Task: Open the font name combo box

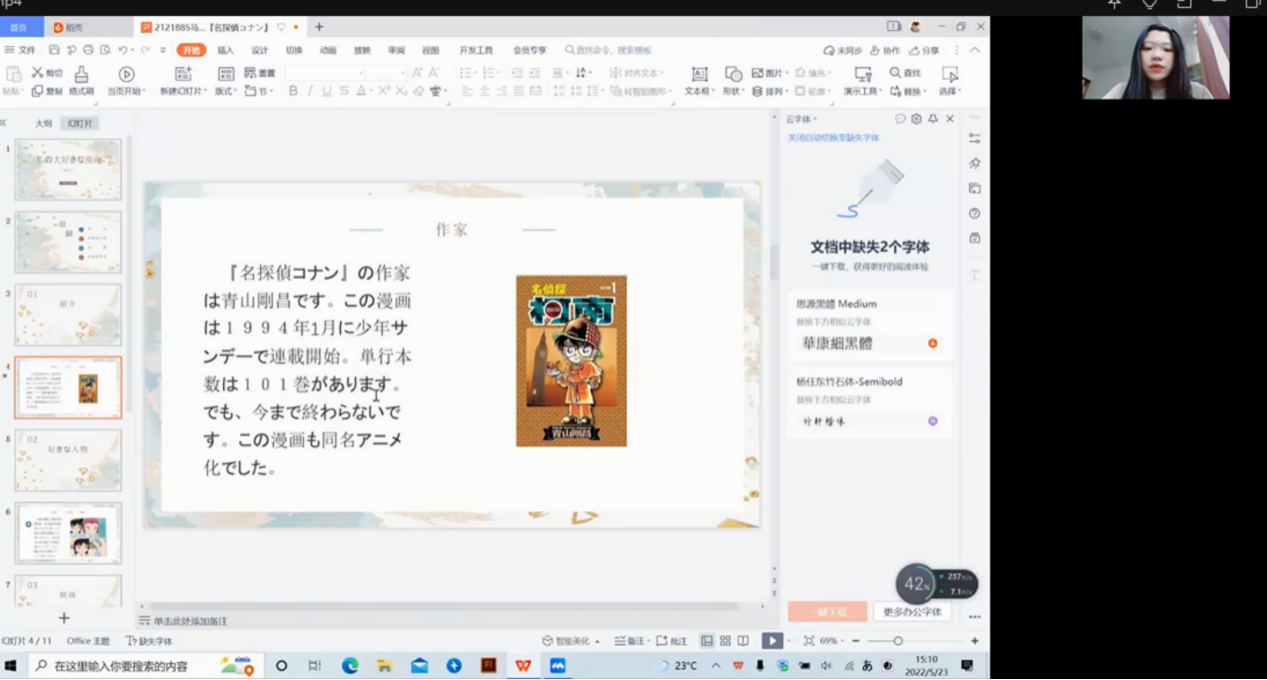Action: point(324,73)
